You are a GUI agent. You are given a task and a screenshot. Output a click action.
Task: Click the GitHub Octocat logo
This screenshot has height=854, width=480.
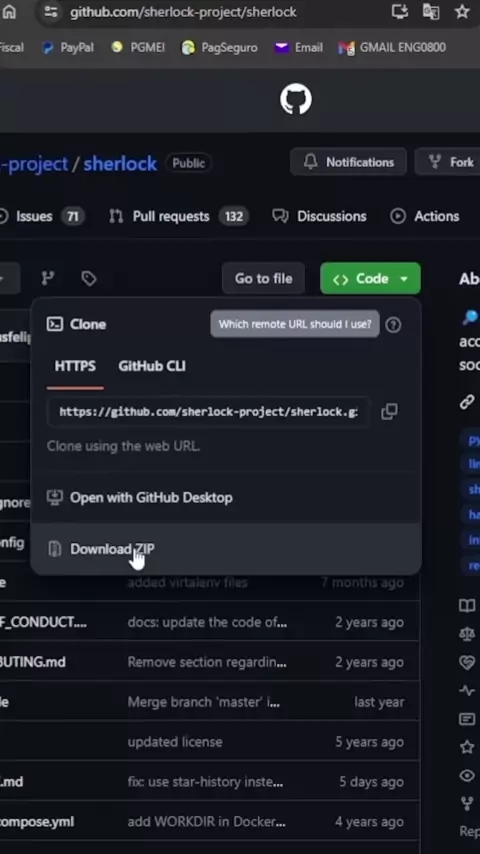pyautogui.click(x=296, y=100)
